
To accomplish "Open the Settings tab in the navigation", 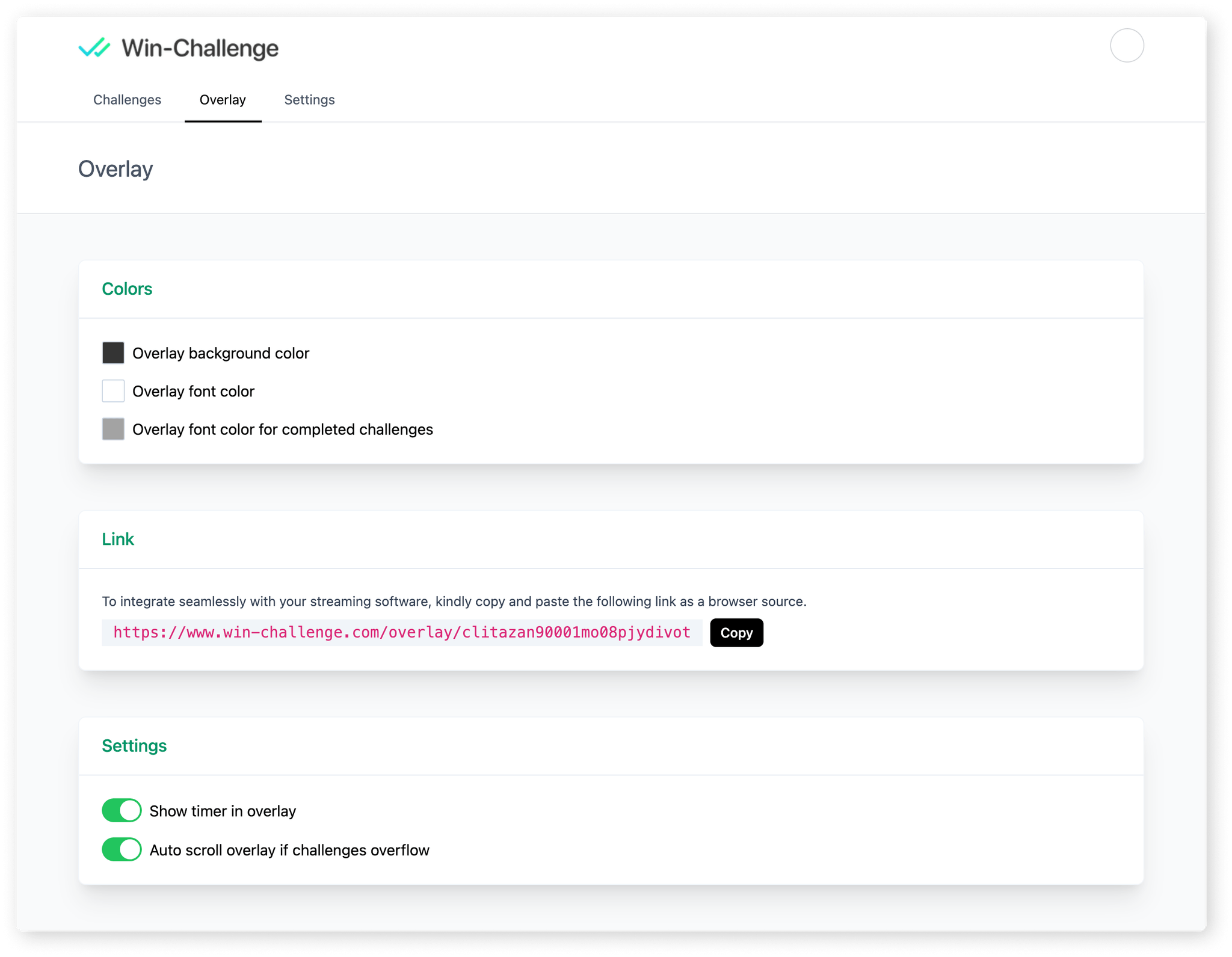I will point(309,100).
